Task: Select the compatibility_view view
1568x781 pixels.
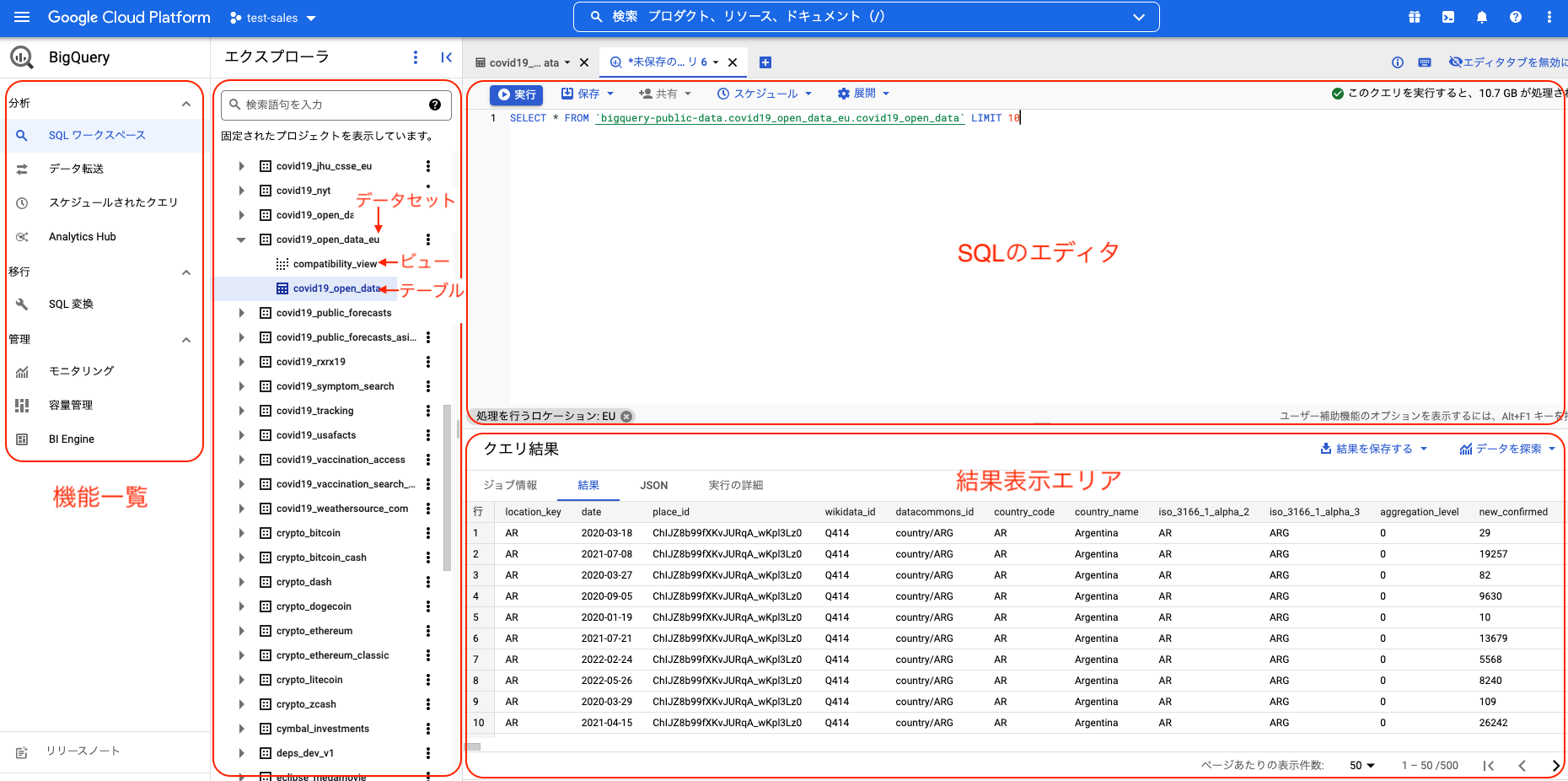Action: (335, 264)
